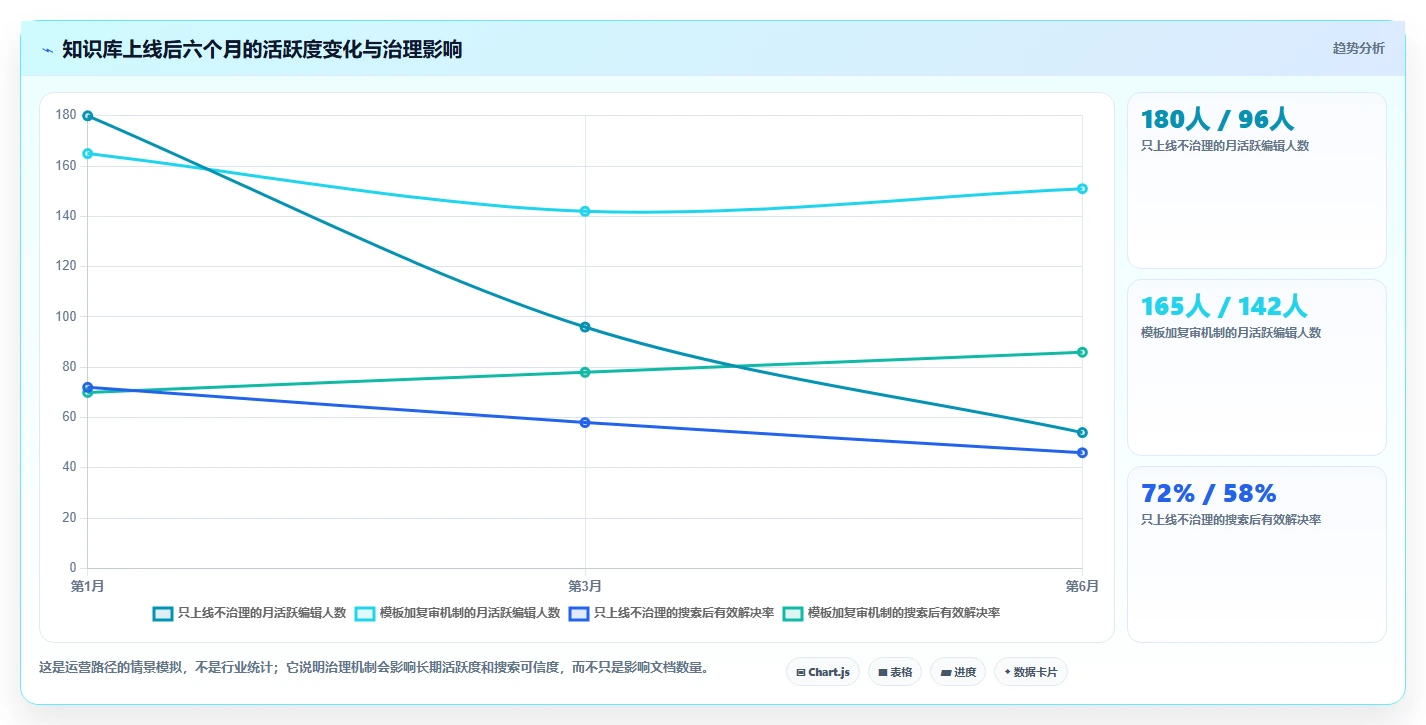Click the 第3月 x-axis label
This screenshot has width=1426, height=725.
(585, 586)
